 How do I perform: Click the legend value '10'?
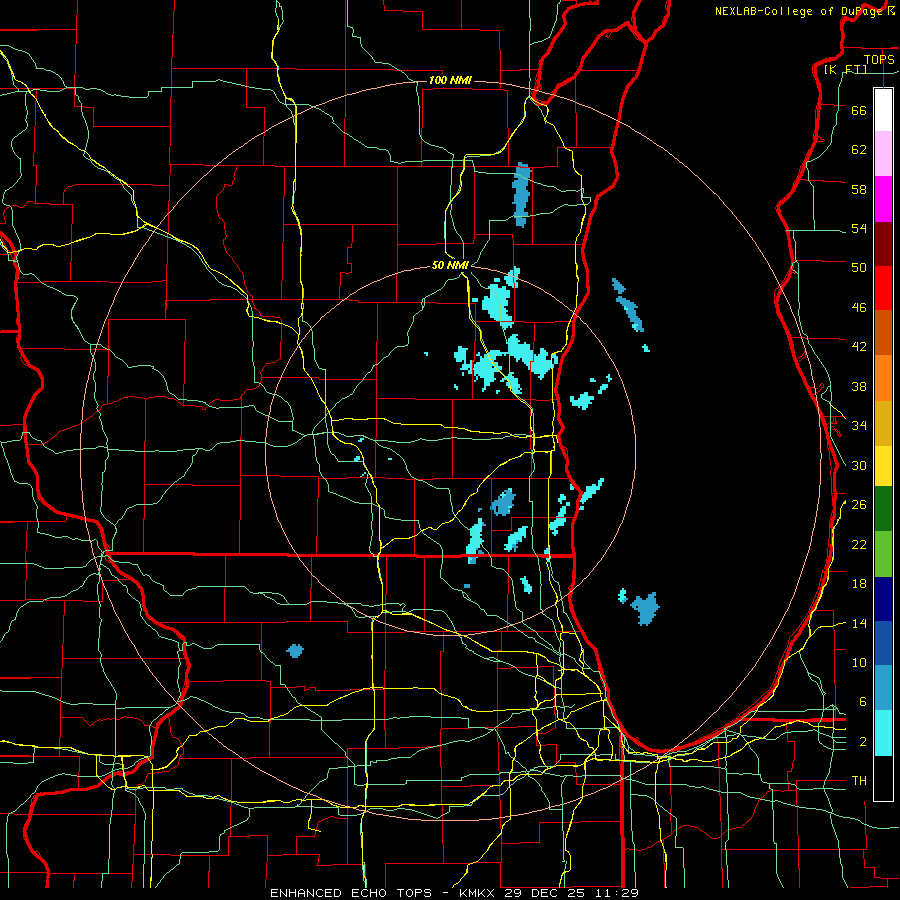pyautogui.click(x=859, y=662)
